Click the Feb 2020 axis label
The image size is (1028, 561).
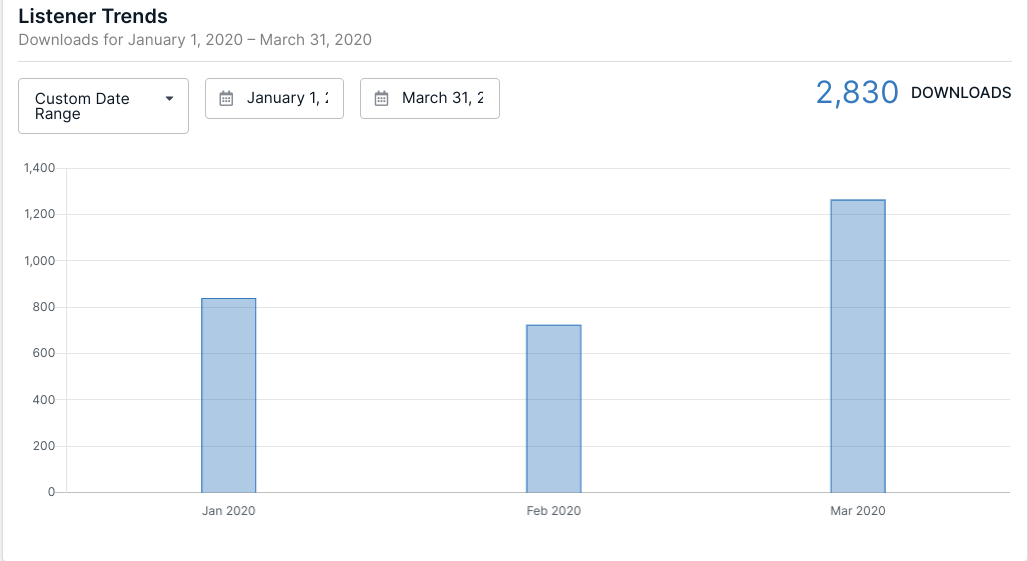554,511
